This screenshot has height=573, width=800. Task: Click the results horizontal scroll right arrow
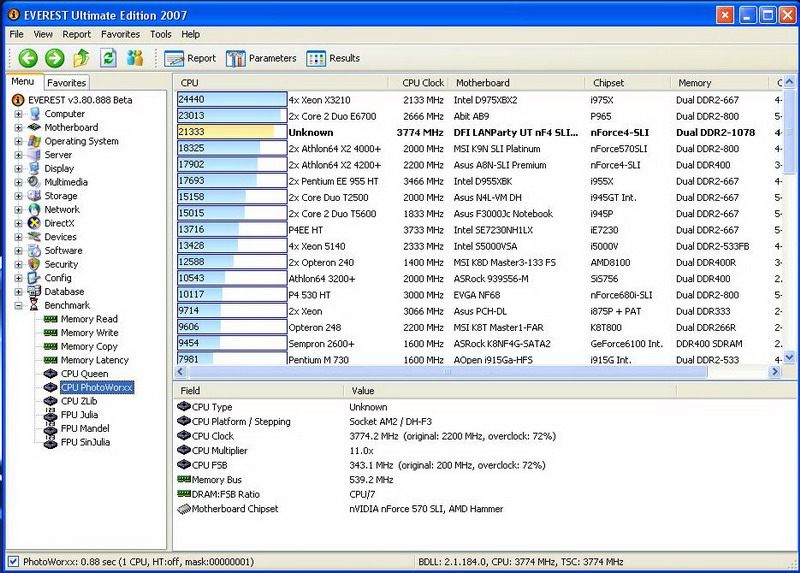click(x=774, y=371)
